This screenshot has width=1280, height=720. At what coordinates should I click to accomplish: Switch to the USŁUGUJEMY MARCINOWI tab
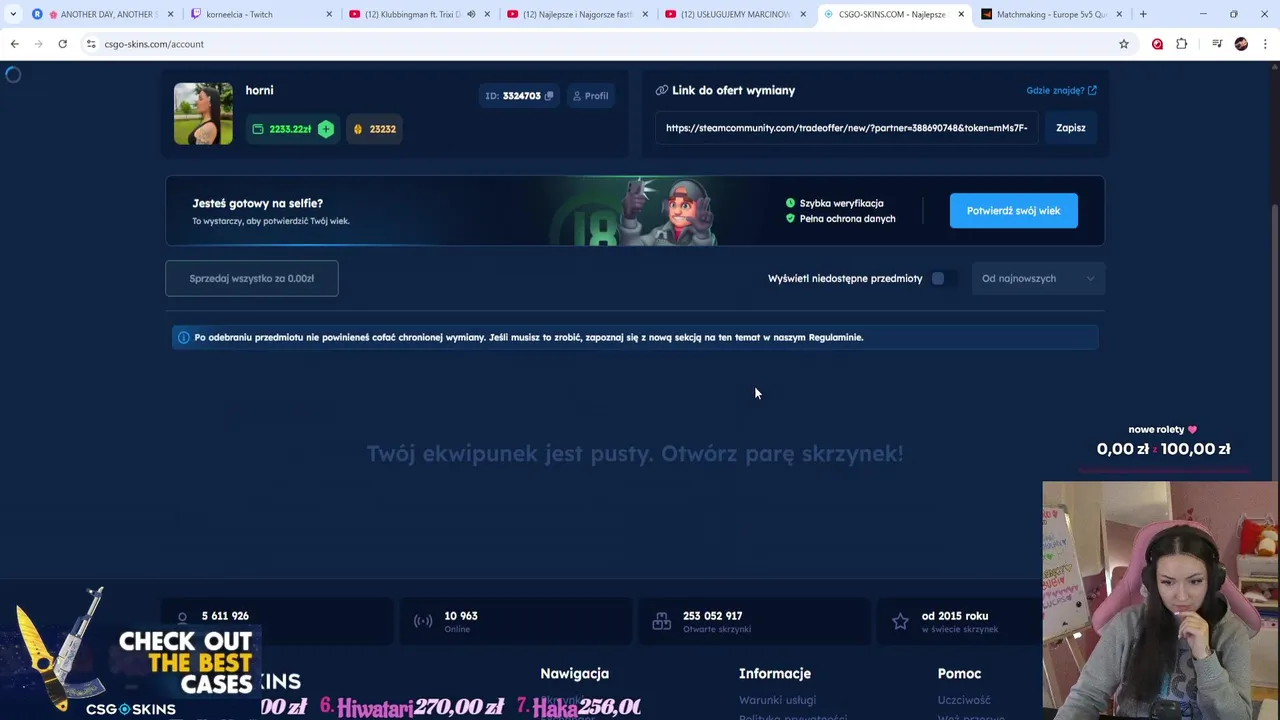[x=735, y=14]
